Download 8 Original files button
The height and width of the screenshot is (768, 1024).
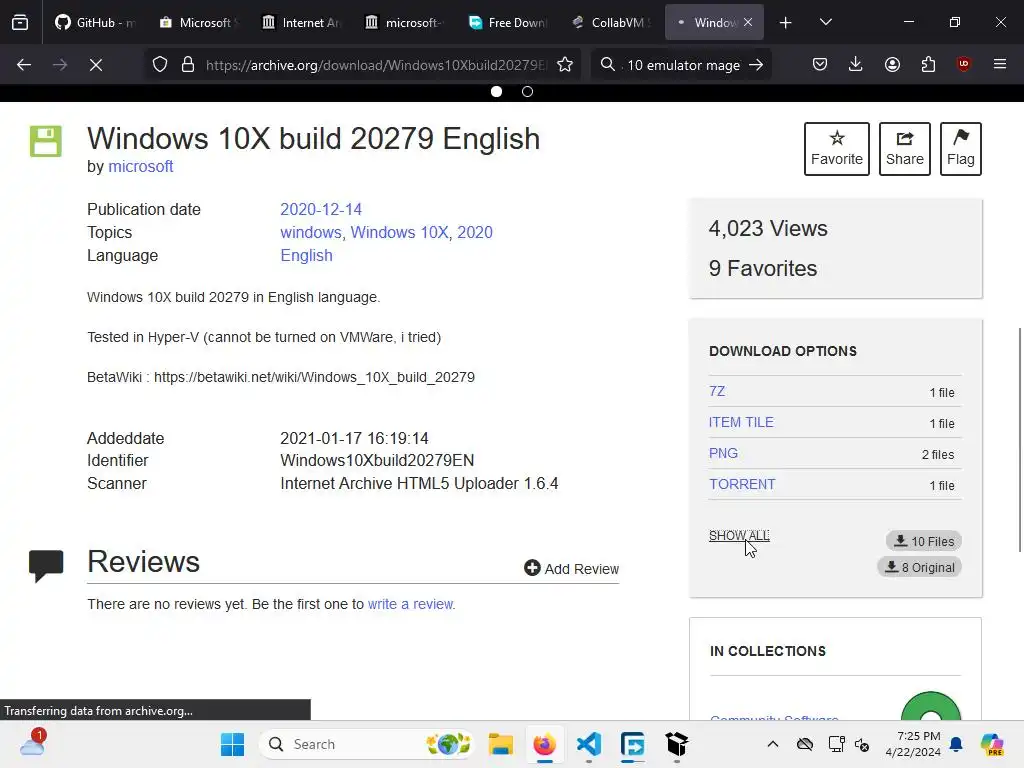919,568
